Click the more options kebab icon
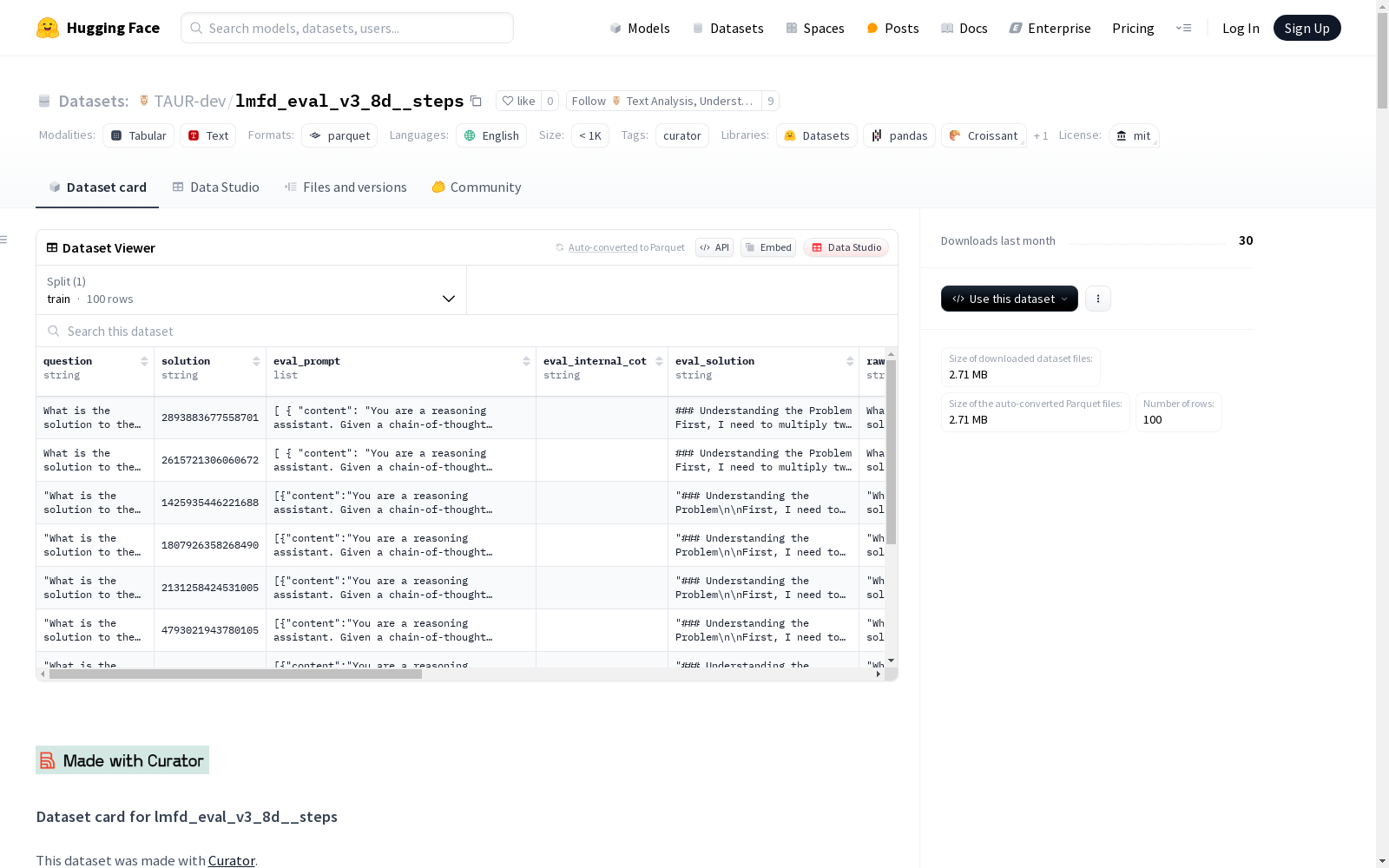Image resolution: width=1389 pixels, height=868 pixels. tap(1098, 299)
